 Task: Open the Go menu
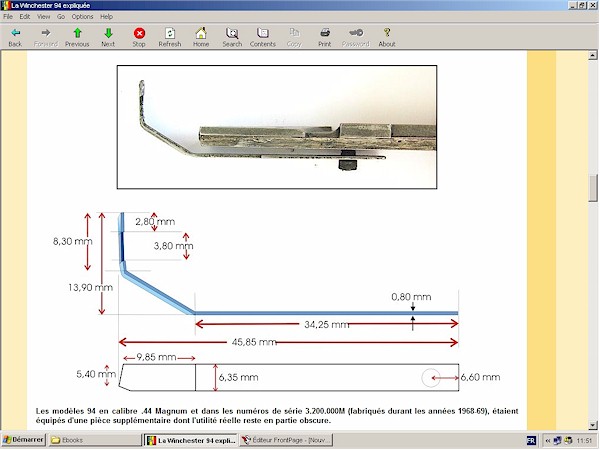click(x=61, y=17)
